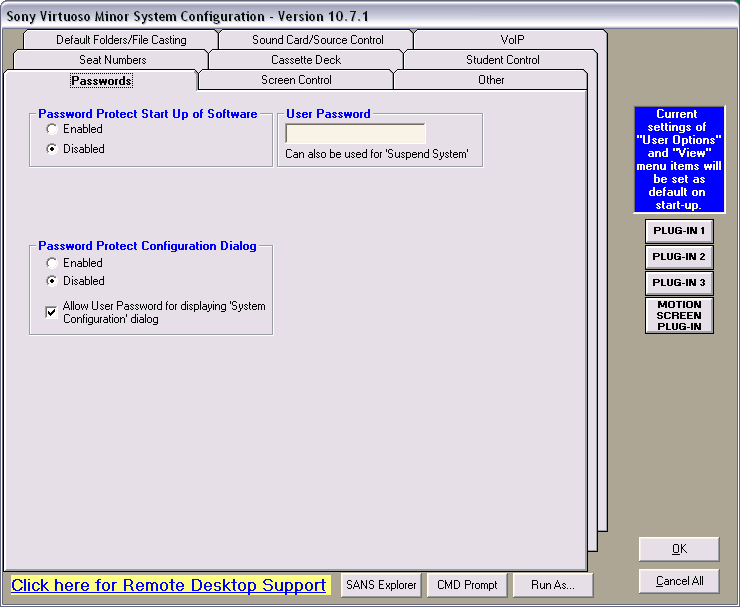Click the PLUG-IN 1 button

click(679, 231)
